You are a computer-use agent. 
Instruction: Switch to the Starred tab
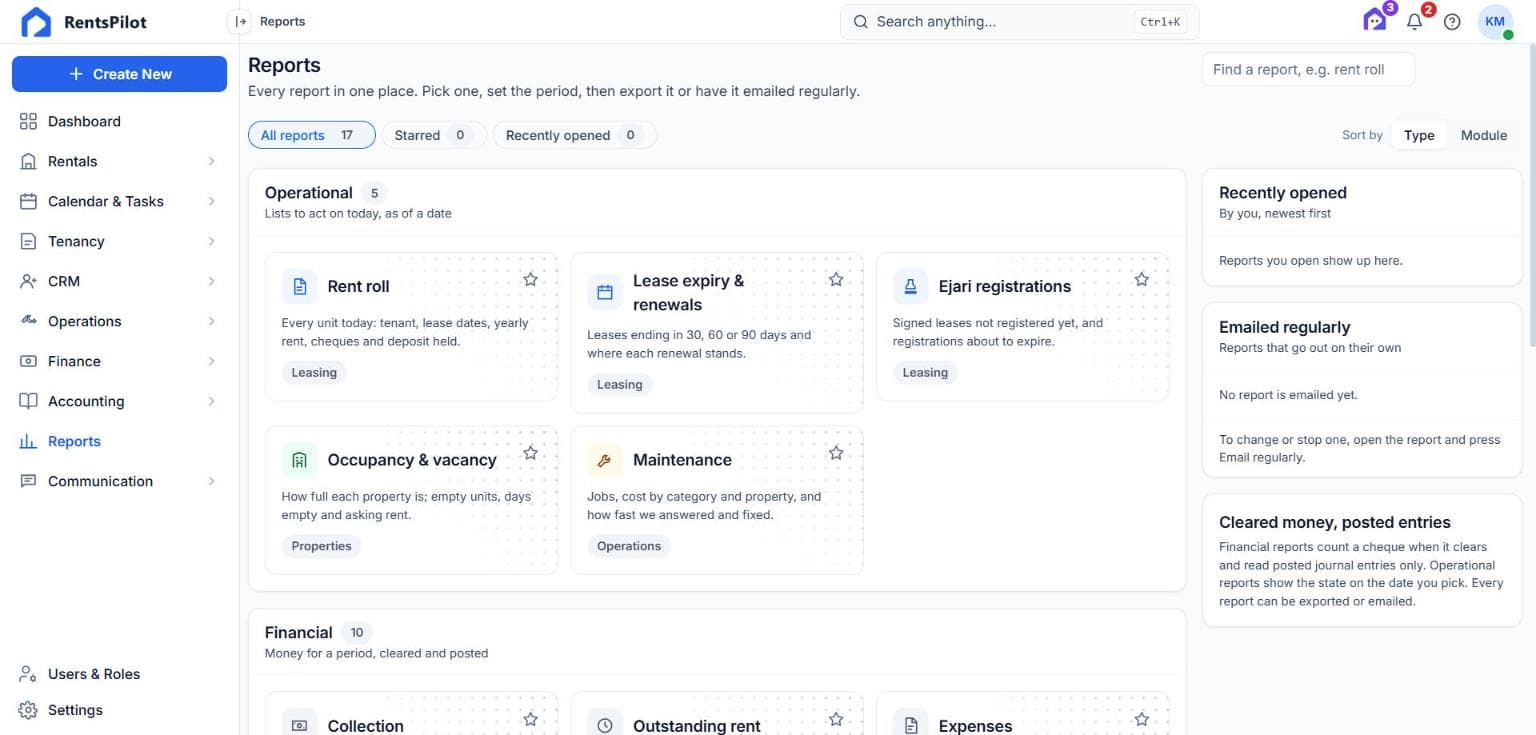point(434,135)
